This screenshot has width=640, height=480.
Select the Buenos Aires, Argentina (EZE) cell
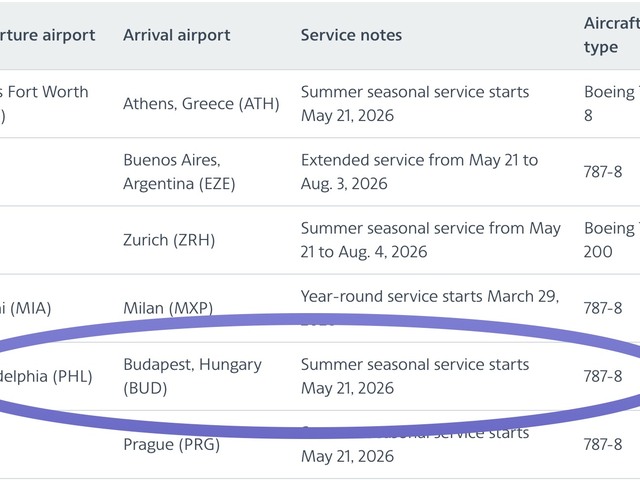tap(179, 172)
